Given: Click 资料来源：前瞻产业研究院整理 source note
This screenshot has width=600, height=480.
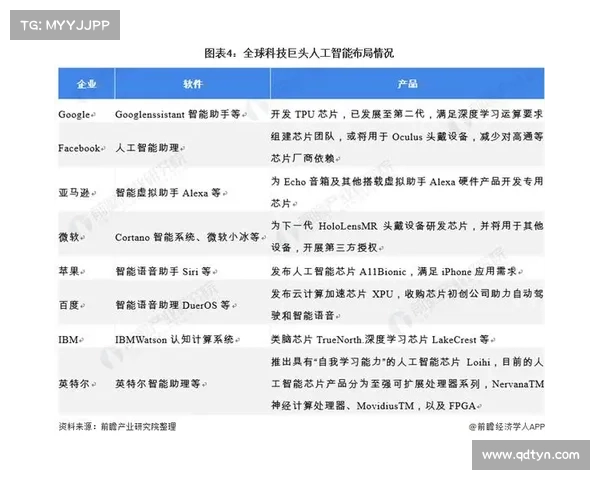Looking at the screenshot, I should coord(117,426).
